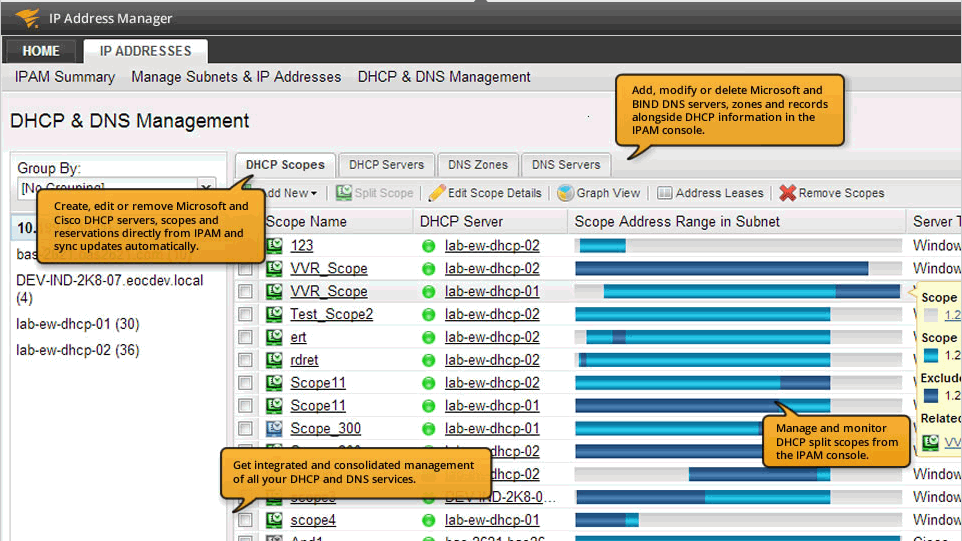This screenshot has width=962, height=541.
Task: Check the scope4 row checkbox
Action: [245, 520]
